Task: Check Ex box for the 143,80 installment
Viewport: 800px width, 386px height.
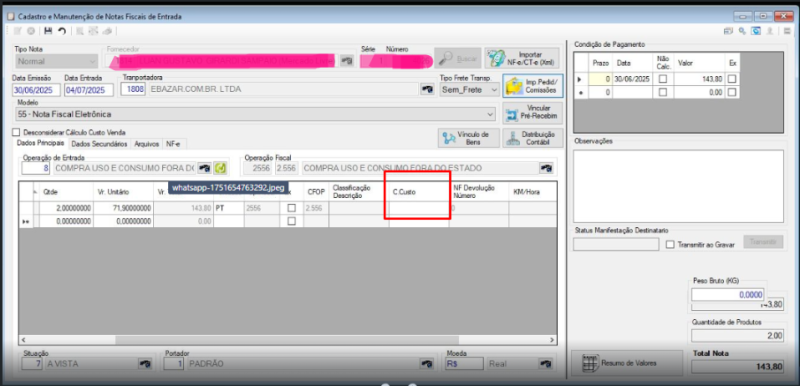Action: (x=732, y=79)
